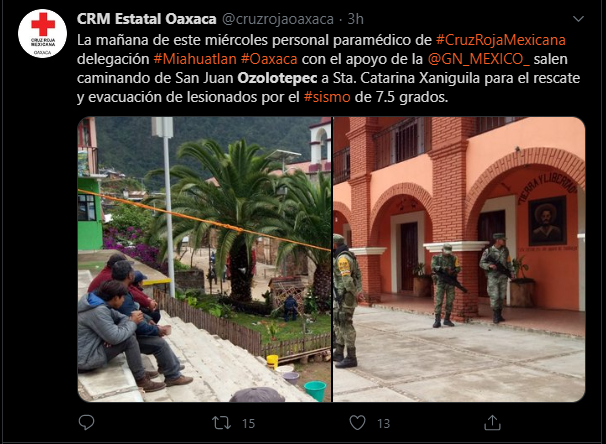Open the @GN_MEXICO_ mention
The image size is (606, 444).
pos(478,59)
